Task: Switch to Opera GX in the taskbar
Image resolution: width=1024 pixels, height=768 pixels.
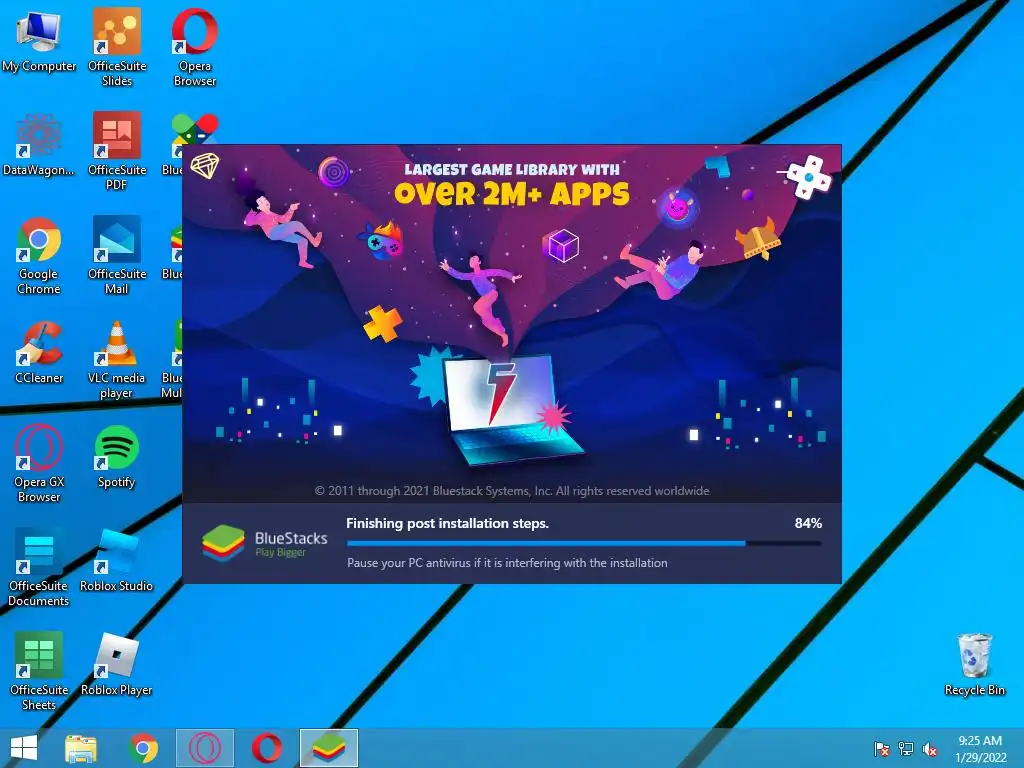Action: click(x=205, y=748)
